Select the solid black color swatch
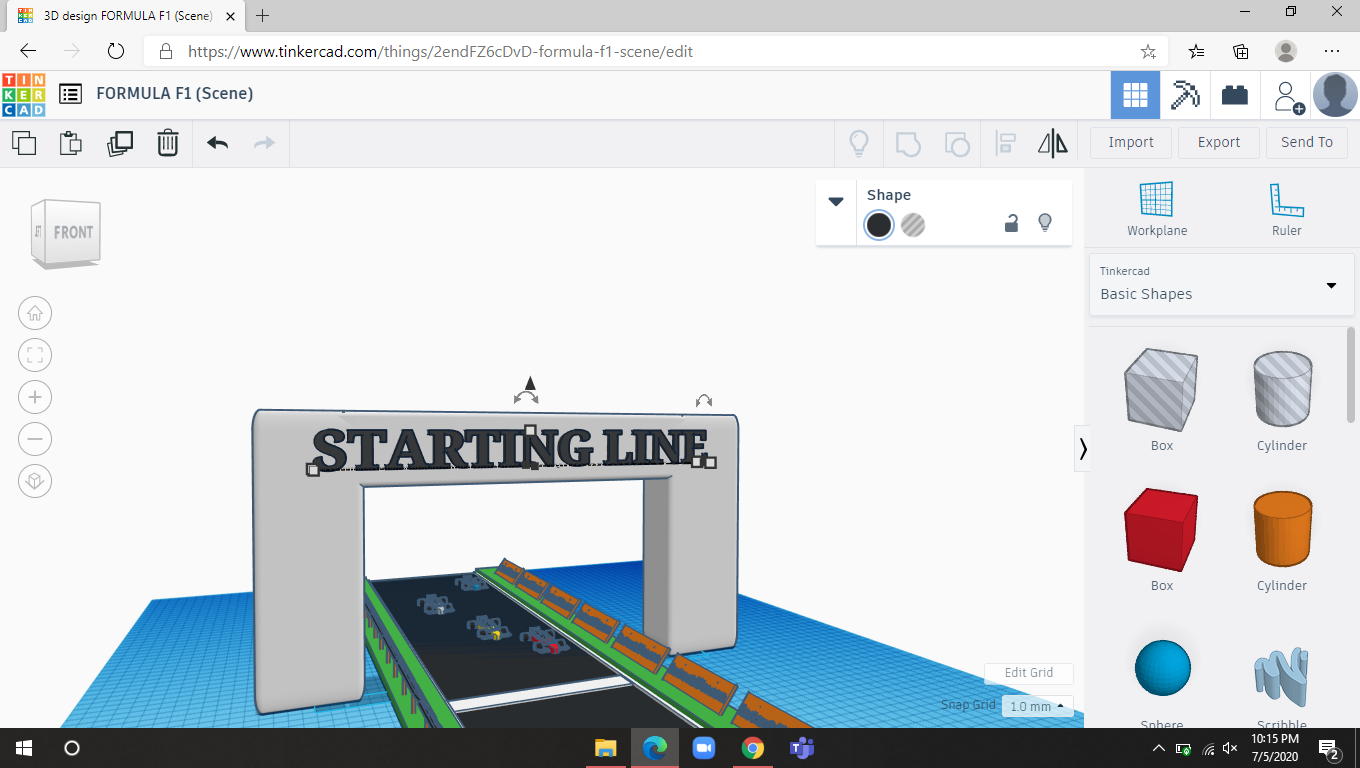 coord(879,225)
